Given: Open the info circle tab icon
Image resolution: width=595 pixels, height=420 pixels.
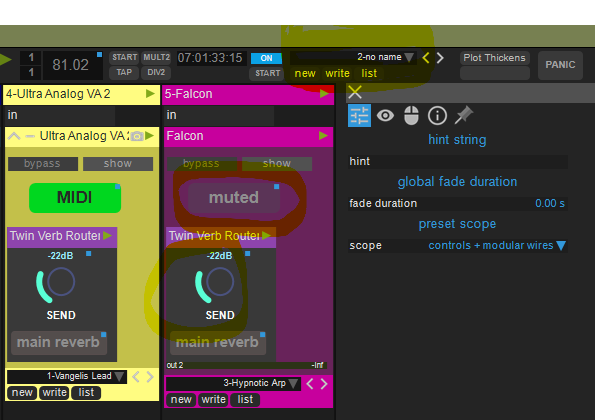Looking at the screenshot, I should [437, 115].
